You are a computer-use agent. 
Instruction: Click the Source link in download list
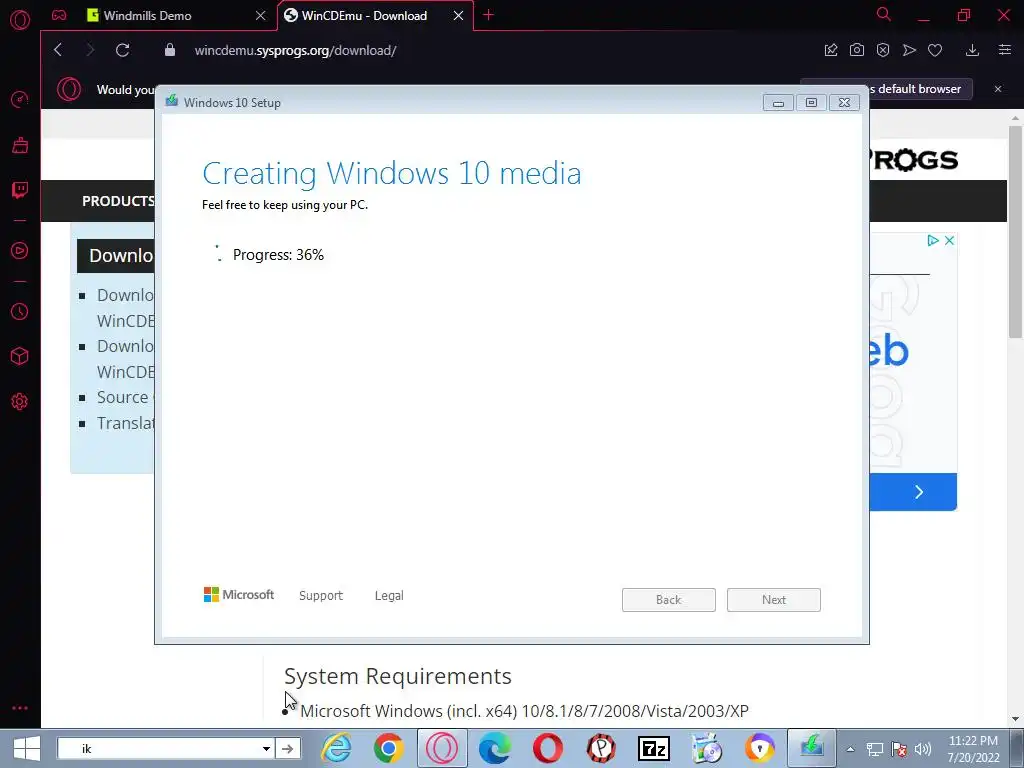[x=123, y=397]
